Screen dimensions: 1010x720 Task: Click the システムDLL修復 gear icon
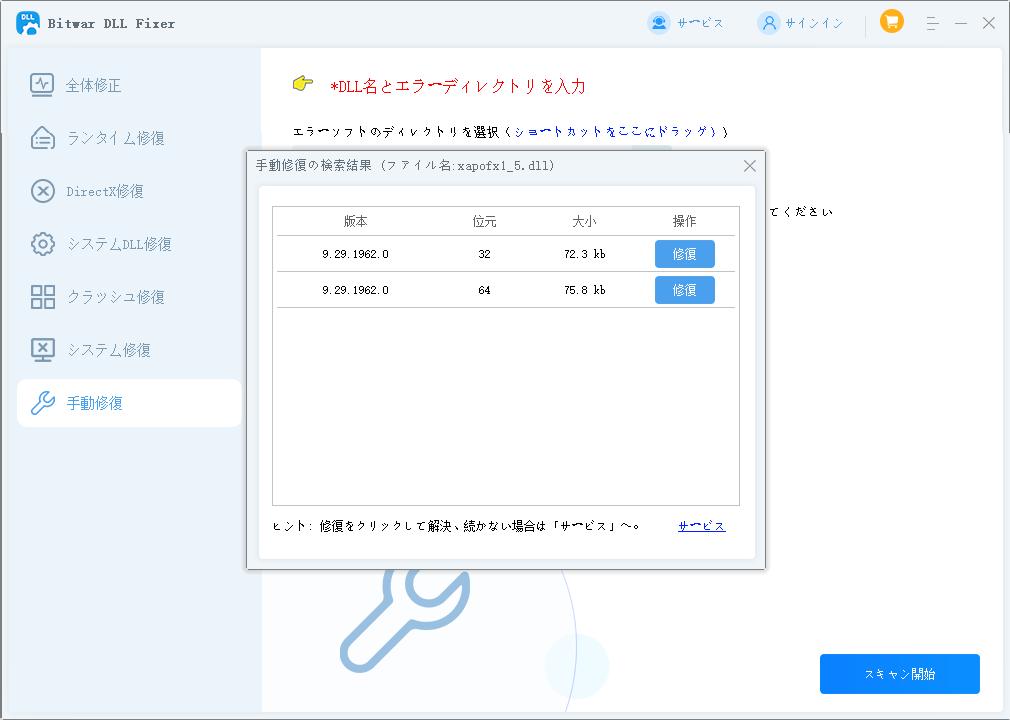point(43,244)
